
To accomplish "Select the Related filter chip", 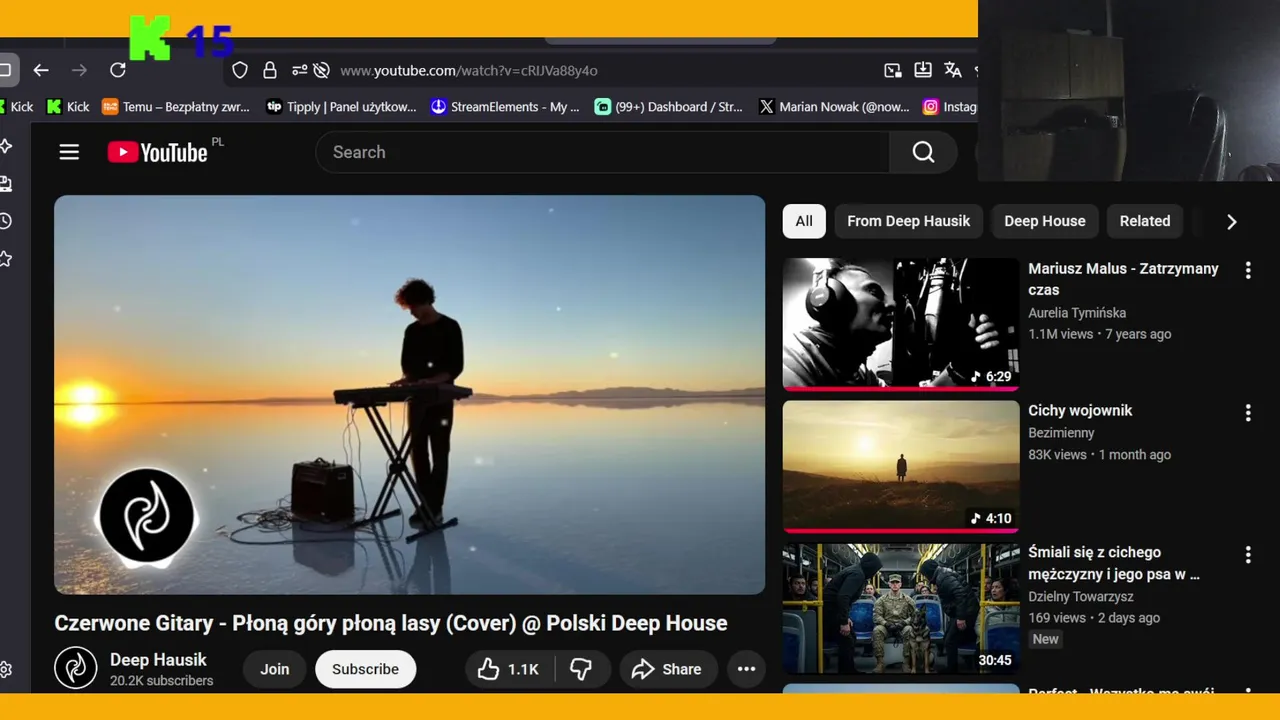I will click(1145, 221).
